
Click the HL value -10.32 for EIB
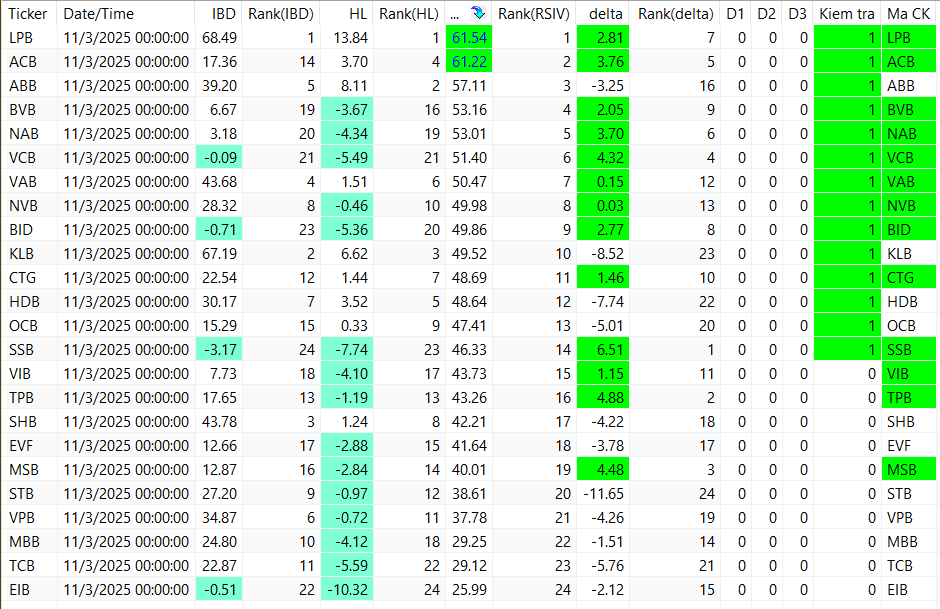(x=347, y=589)
